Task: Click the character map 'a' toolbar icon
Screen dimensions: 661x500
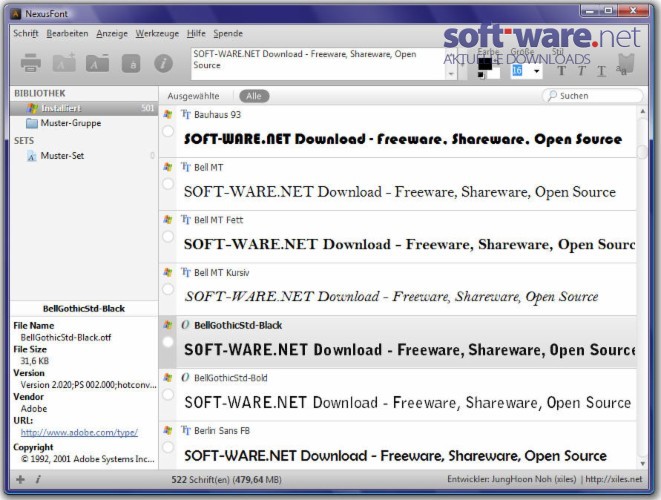Action: click(131, 64)
